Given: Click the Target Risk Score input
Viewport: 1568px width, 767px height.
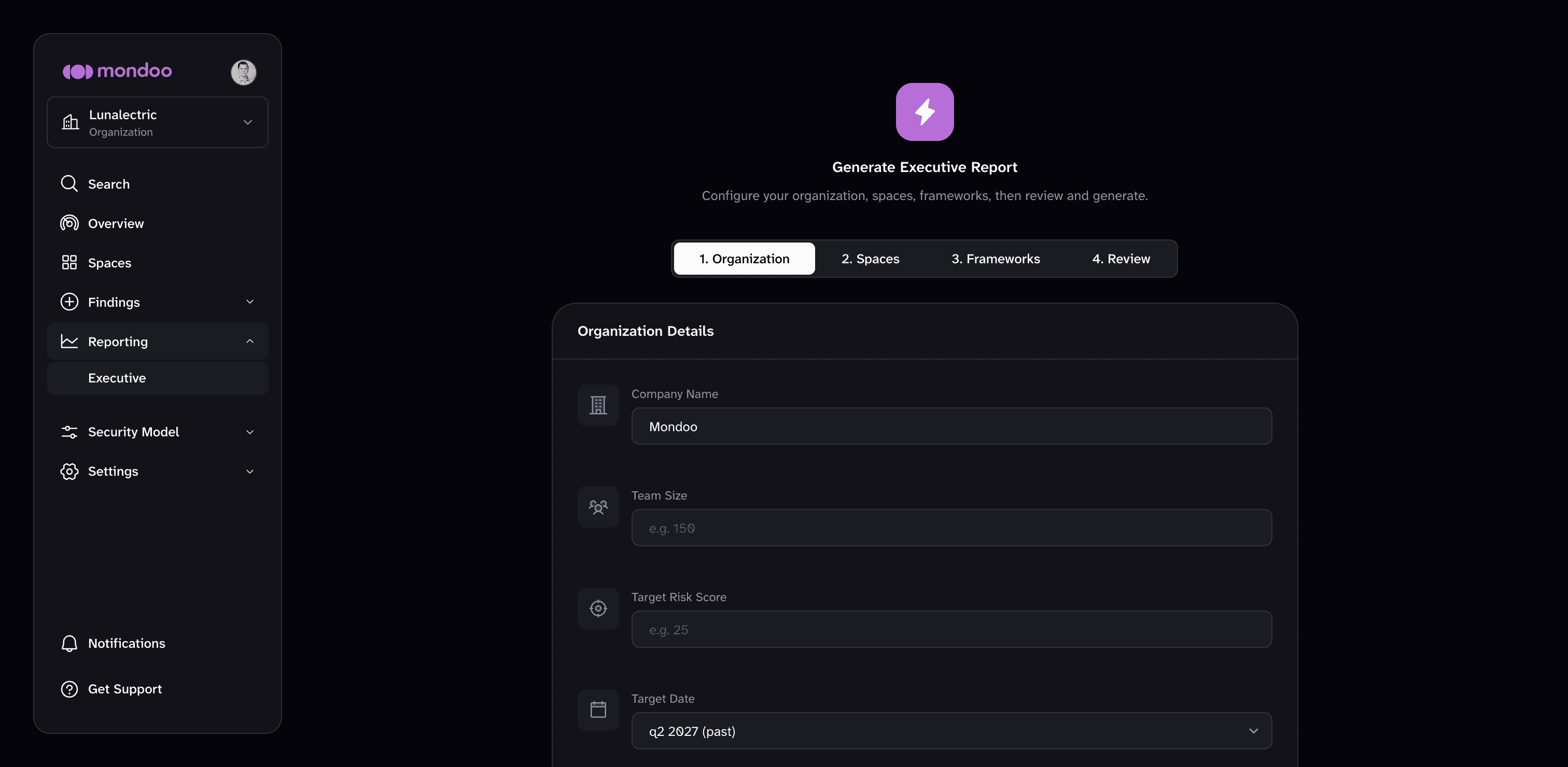Looking at the screenshot, I should (951, 630).
